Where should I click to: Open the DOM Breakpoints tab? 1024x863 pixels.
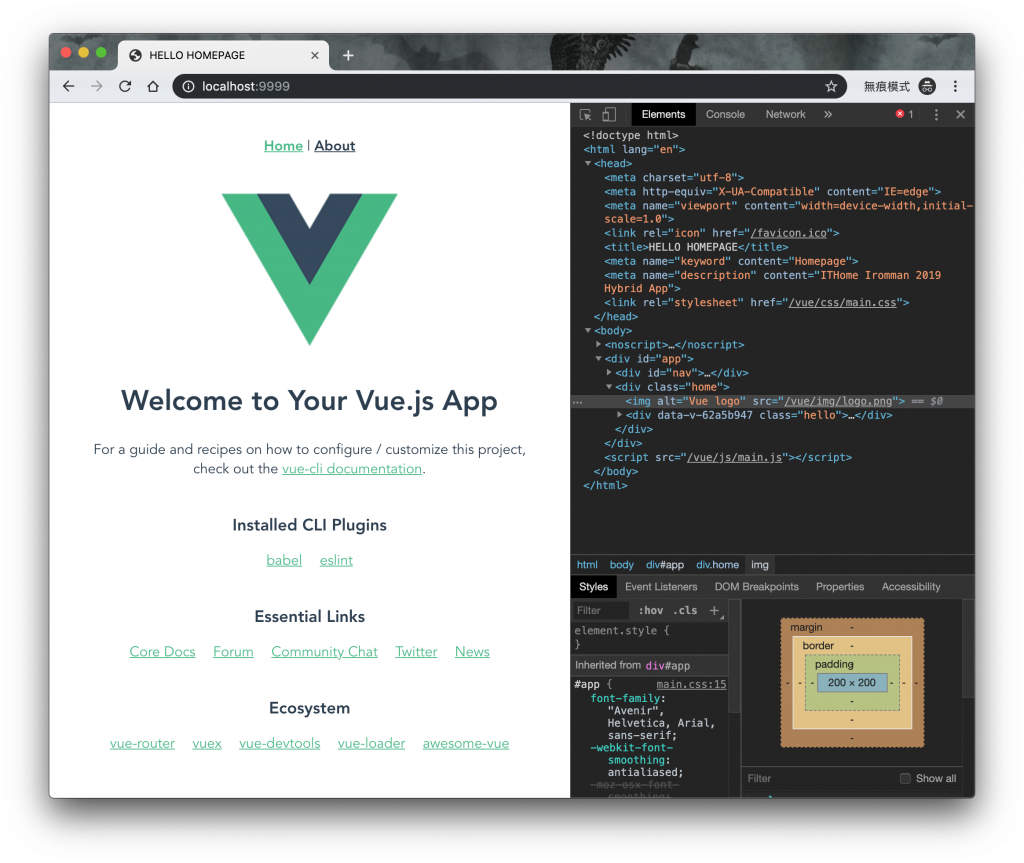point(756,587)
